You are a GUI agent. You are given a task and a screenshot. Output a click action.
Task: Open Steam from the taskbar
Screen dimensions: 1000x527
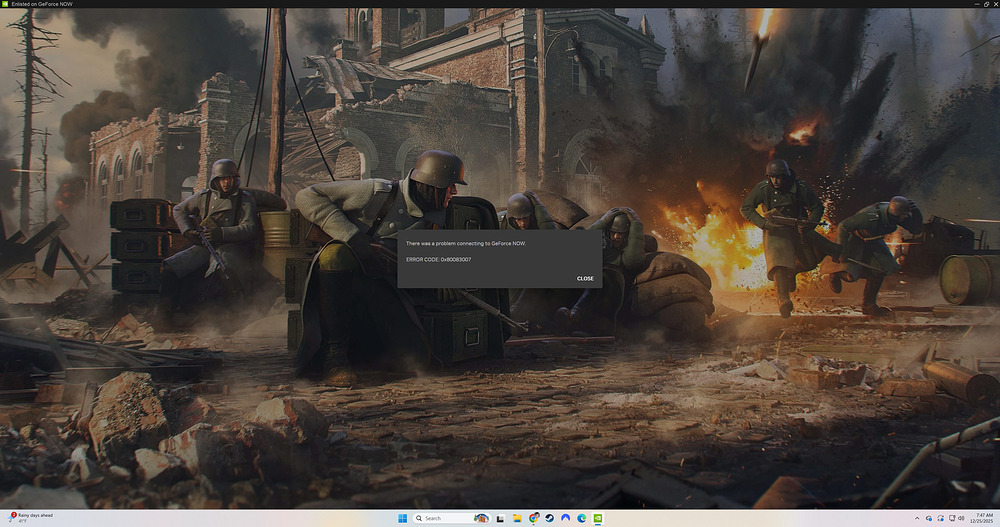(550, 518)
